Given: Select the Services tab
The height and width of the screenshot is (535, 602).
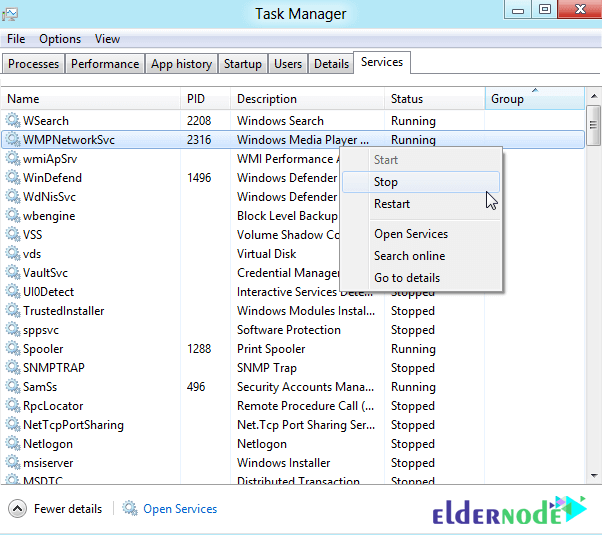Looking at the screenshot, I should [x=382, y=62].
